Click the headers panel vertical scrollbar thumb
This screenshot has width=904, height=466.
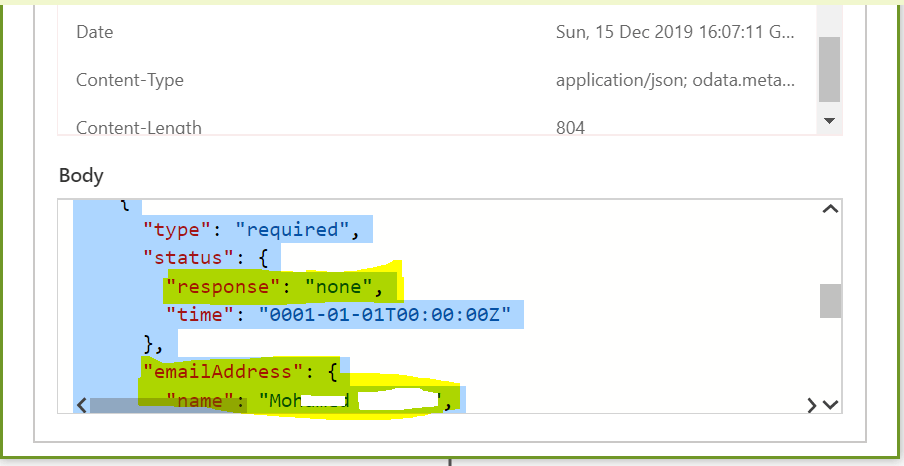[x=828, y=70]
